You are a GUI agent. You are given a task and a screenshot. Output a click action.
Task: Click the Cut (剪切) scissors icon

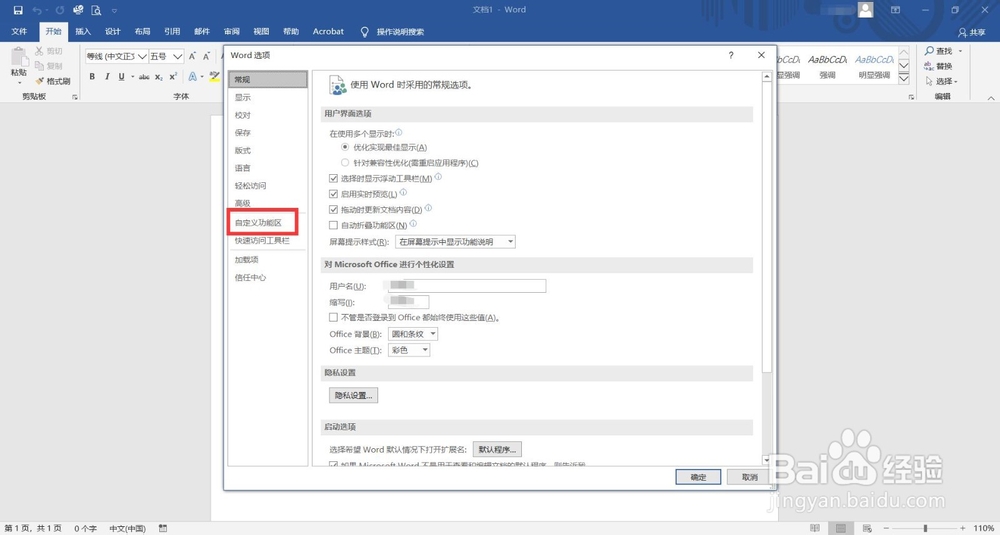pos(40,51)
